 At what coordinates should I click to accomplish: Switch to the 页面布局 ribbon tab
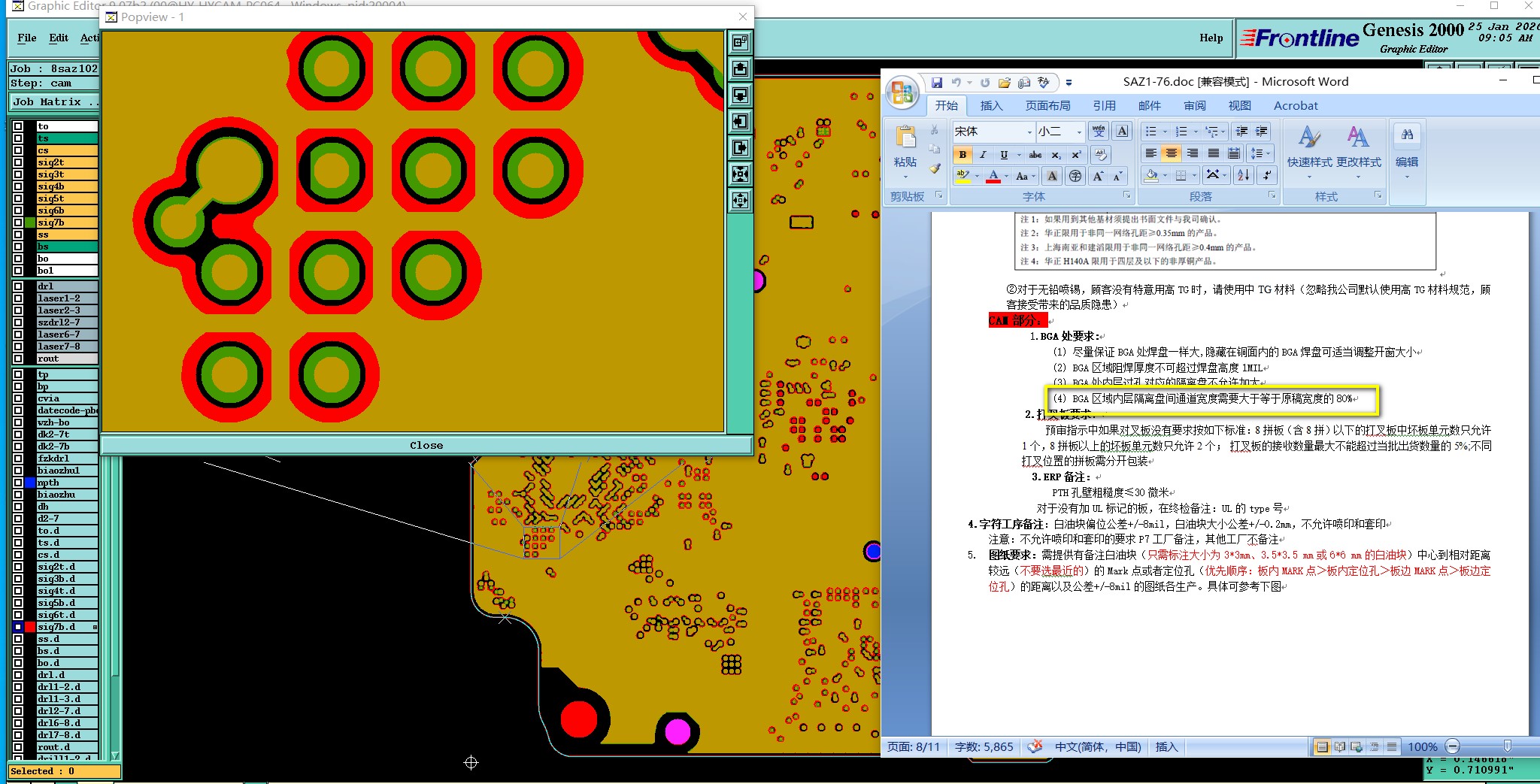1047,106
